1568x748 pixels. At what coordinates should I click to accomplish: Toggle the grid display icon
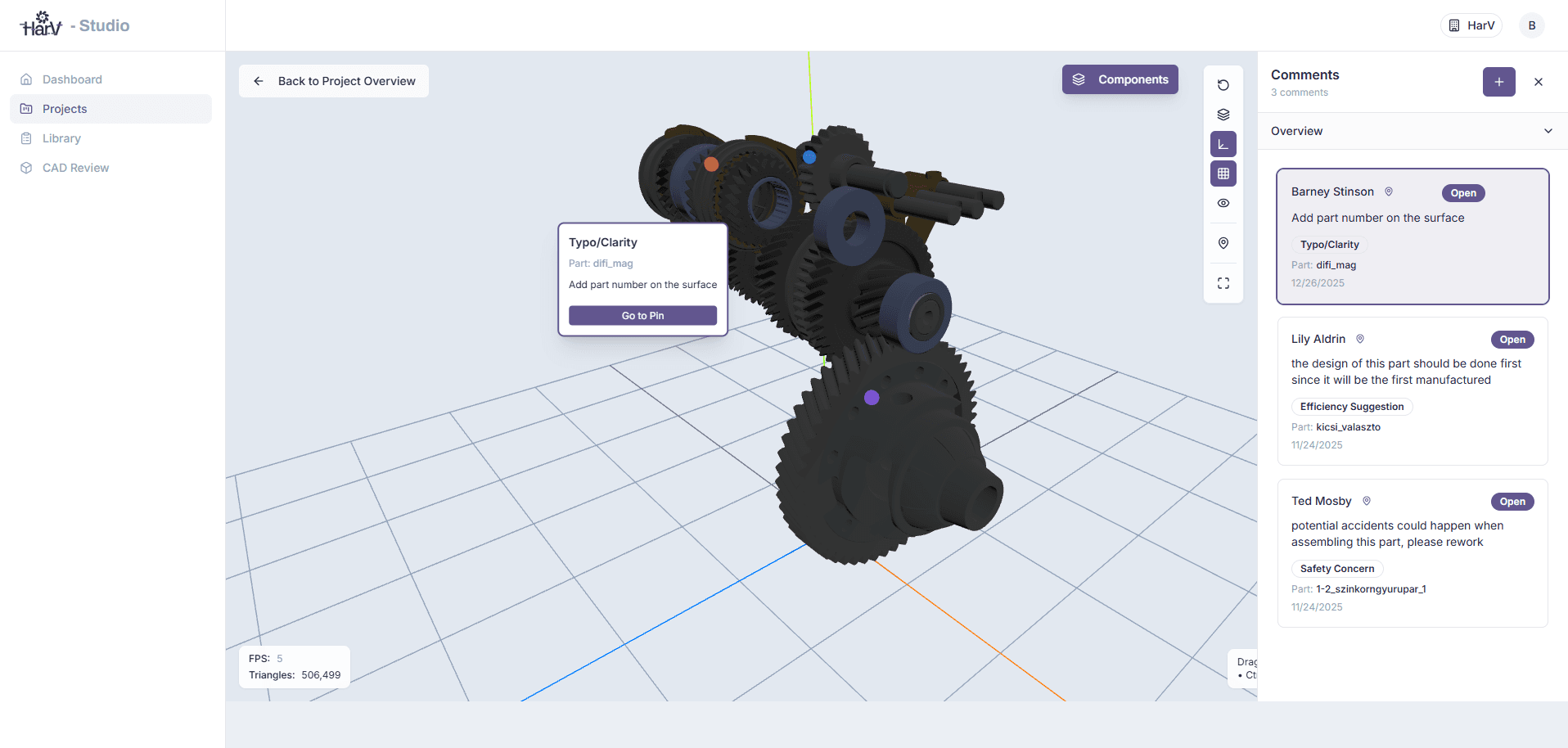pyautogui.click(x=1223, y=173)
